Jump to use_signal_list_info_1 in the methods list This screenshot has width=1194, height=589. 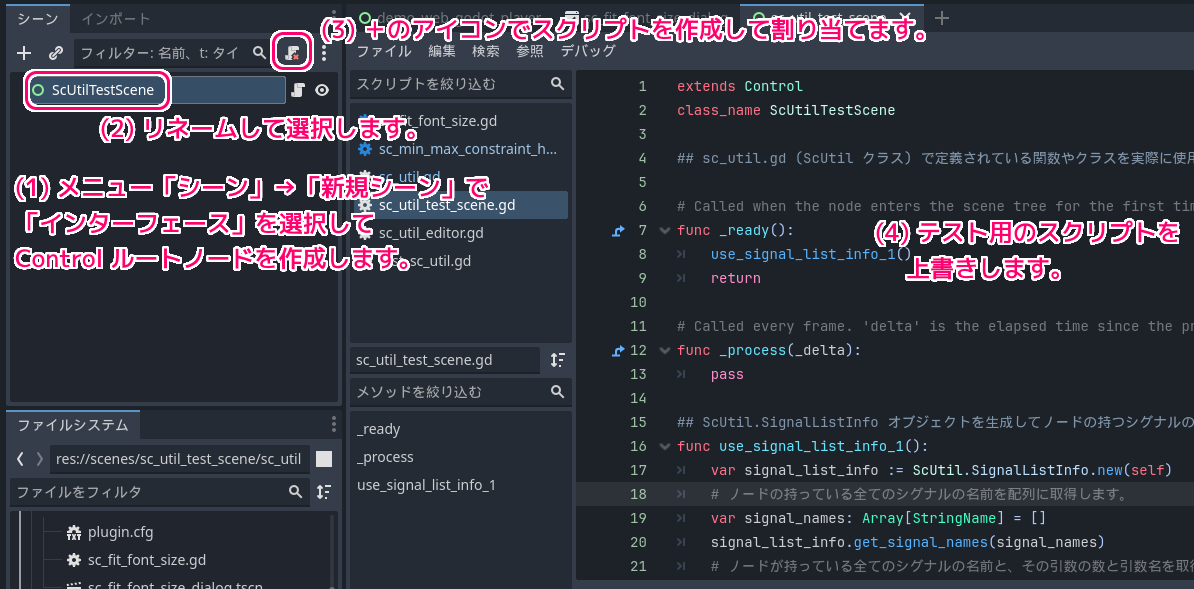(426, 485)
